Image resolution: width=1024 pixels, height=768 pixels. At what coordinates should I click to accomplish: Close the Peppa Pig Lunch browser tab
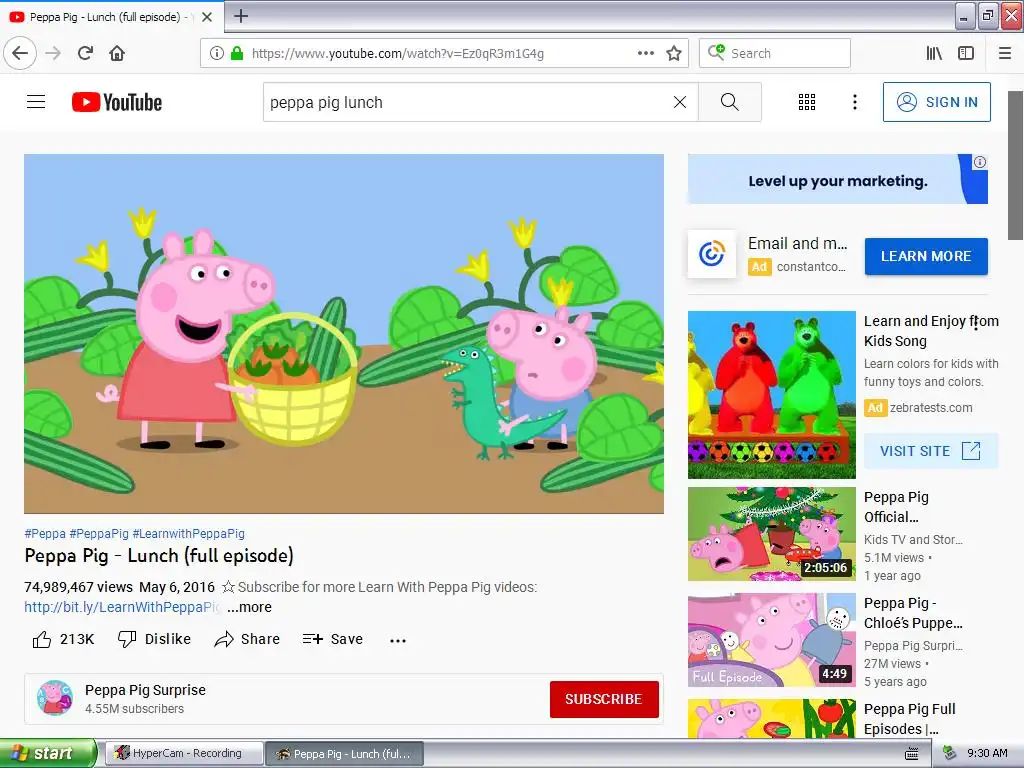(207, 17)
